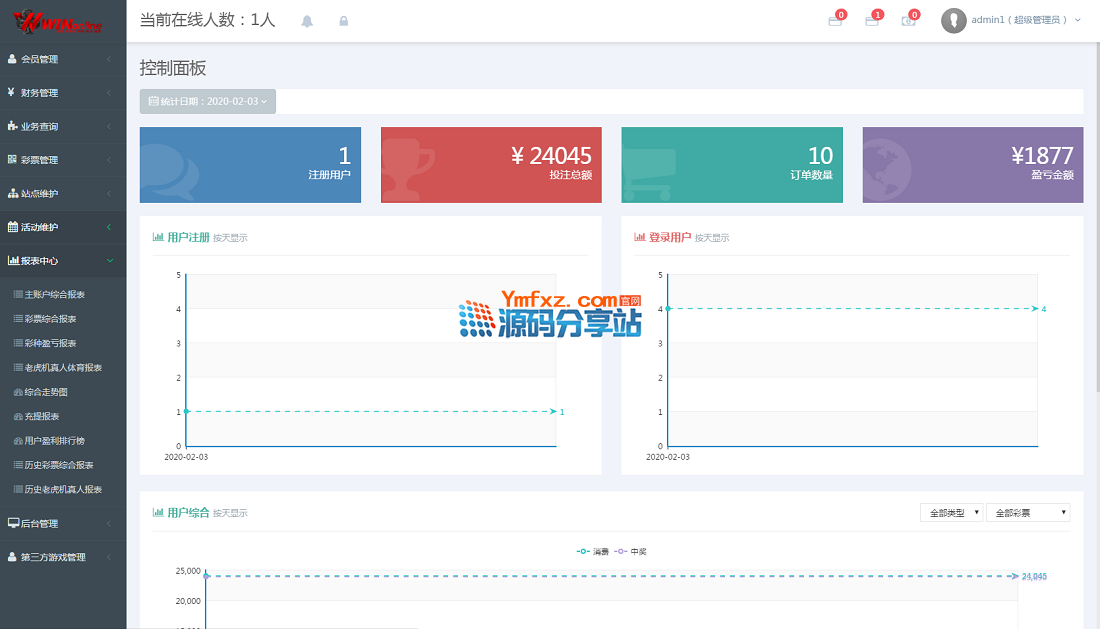Open header icon with red 1 badge
Screen dimensions: 1100x629
point(872,21)
